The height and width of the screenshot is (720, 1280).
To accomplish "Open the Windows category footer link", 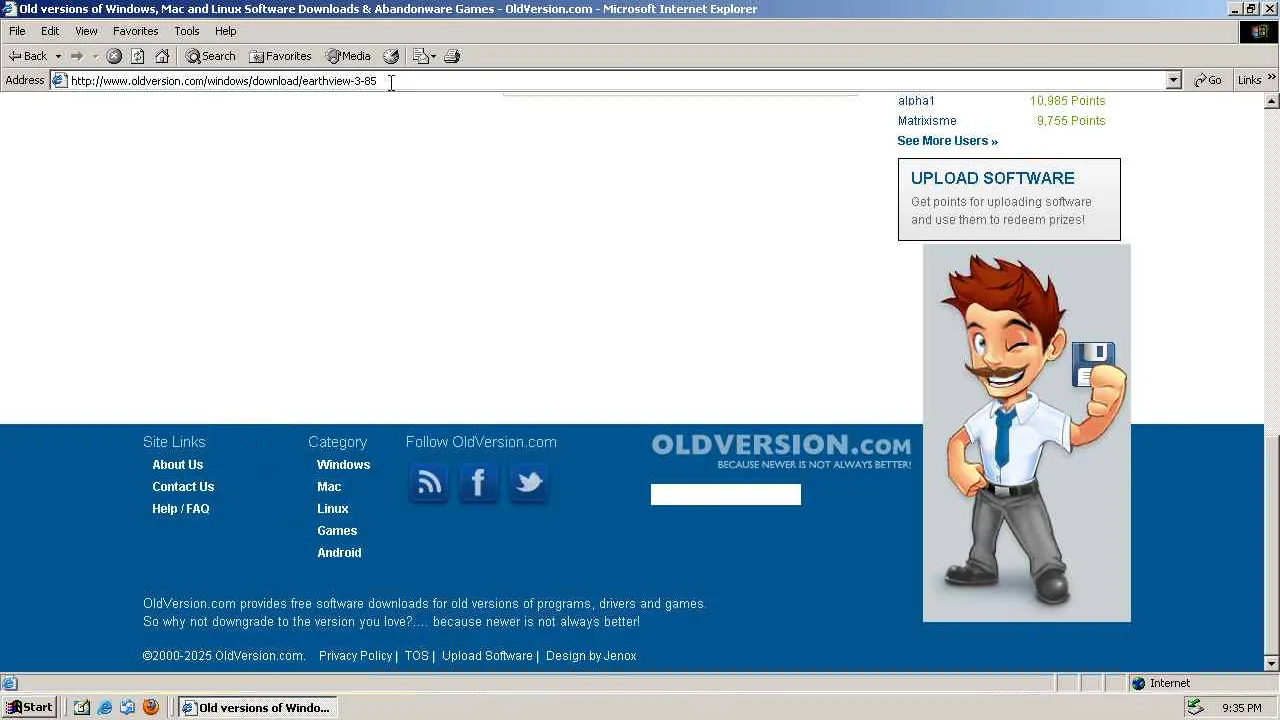I will pyautogui.click(x=343, y=465).
